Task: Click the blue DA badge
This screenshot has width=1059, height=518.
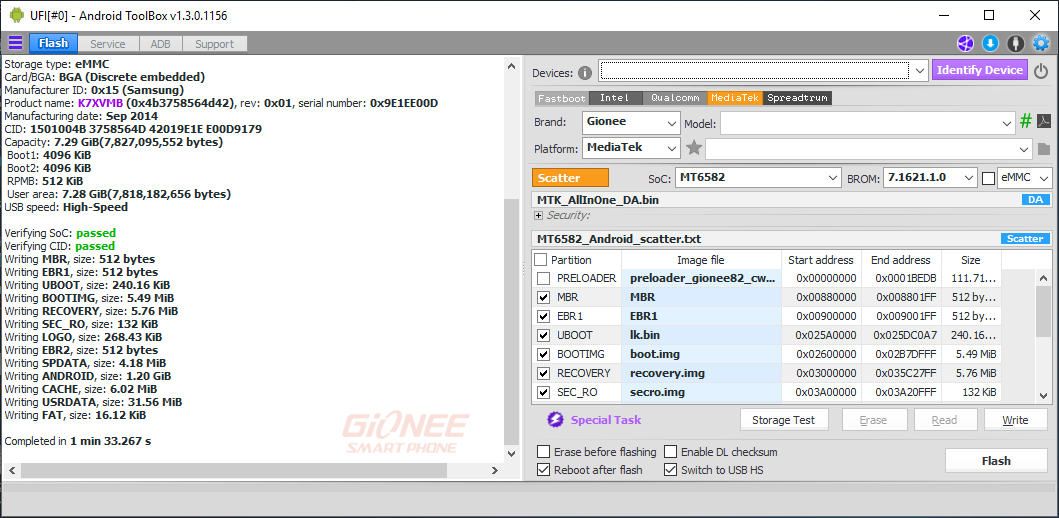Action: pyautogui.click(x=1036, y=200)
